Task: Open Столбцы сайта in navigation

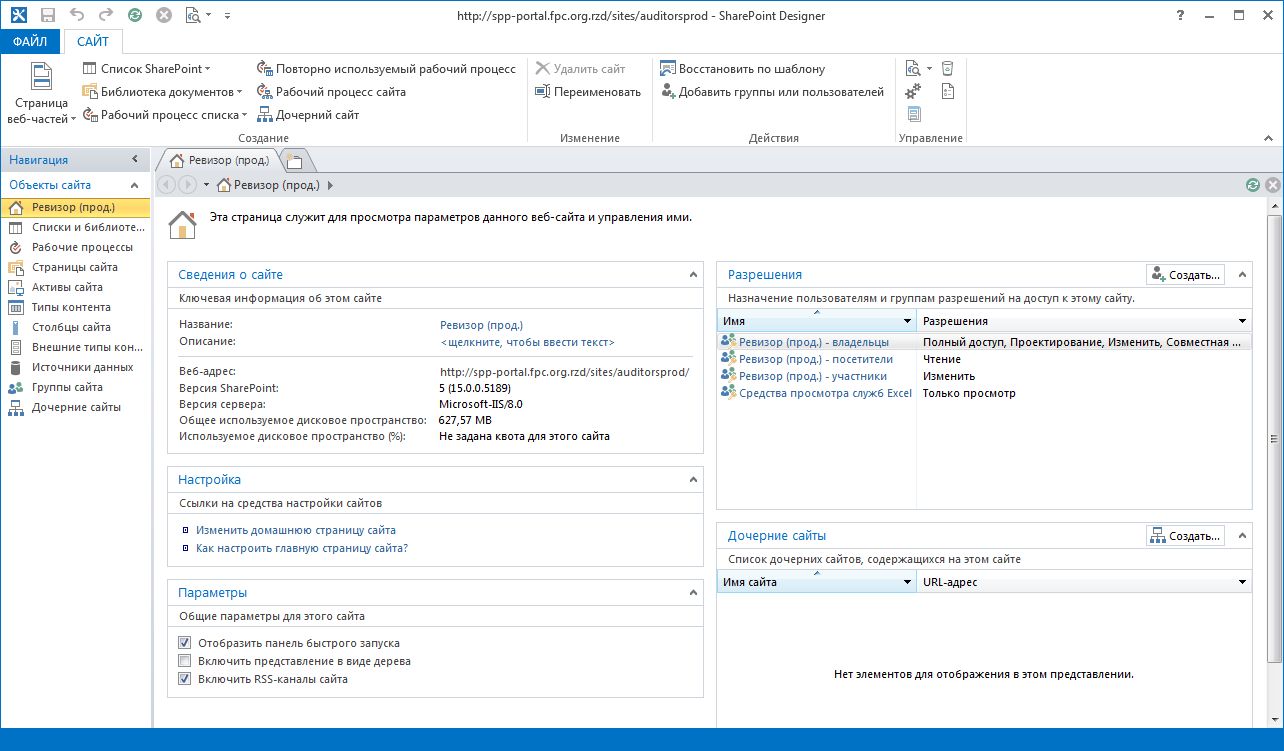Action: click(75, 327)
